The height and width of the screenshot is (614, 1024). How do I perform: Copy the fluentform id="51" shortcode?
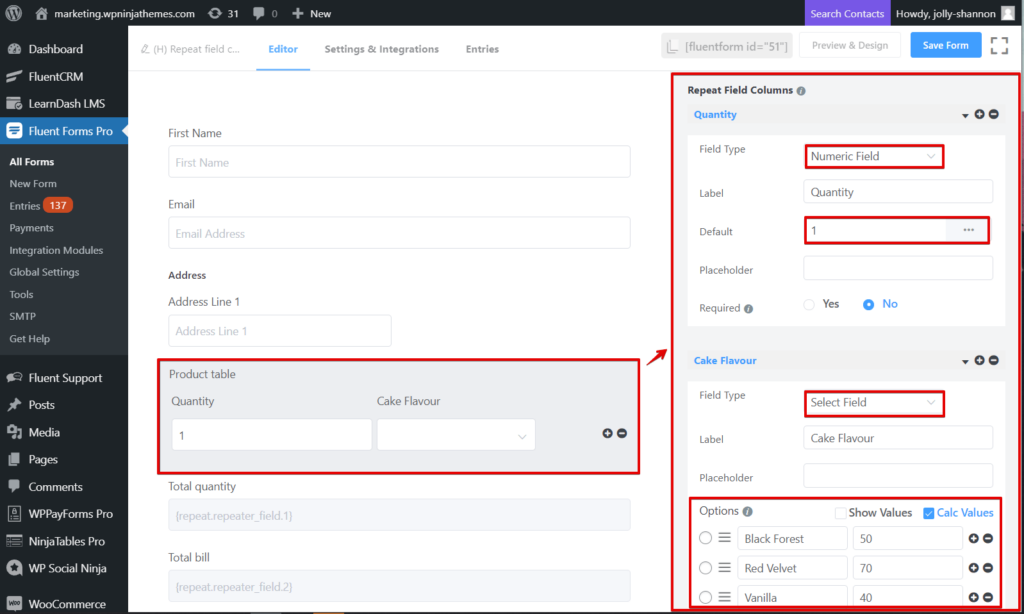pyautogui.click(x=727, y=46)
